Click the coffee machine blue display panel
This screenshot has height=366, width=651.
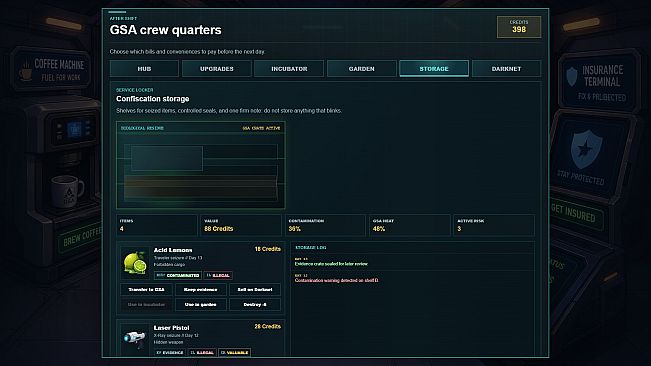74,130
